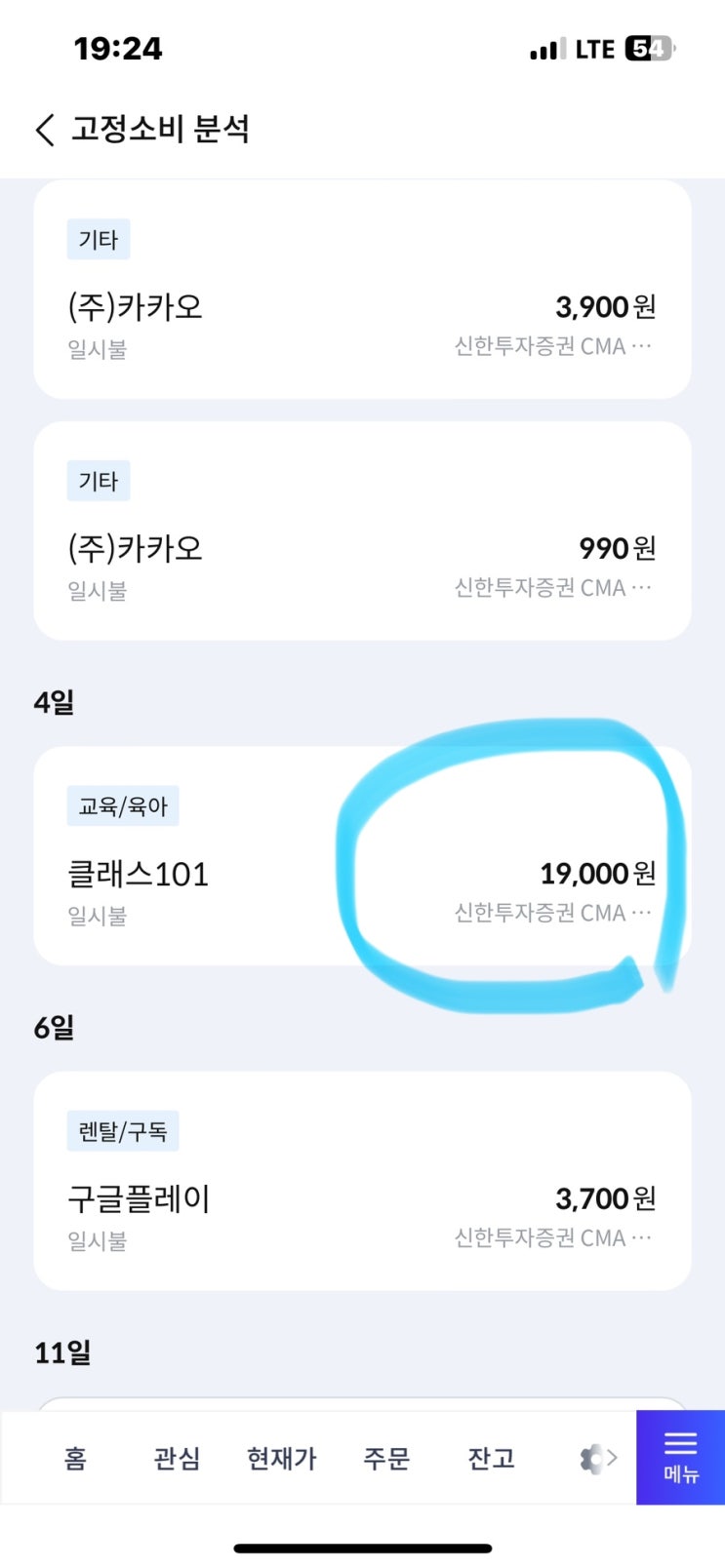Tap the 교육/육아 category tag

click(123, 806)
